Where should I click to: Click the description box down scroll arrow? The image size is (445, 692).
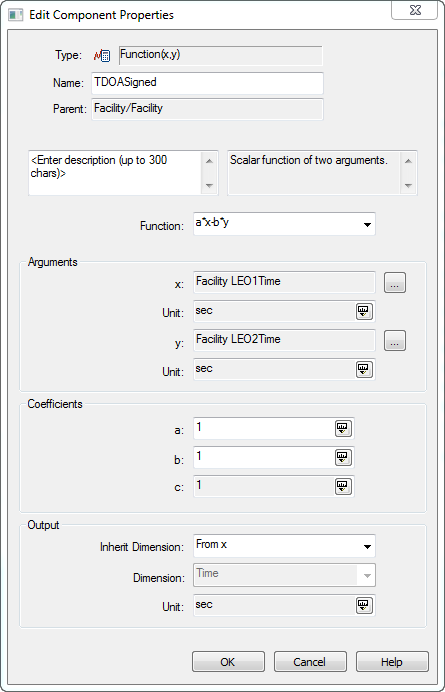click(x=210, y=186)
